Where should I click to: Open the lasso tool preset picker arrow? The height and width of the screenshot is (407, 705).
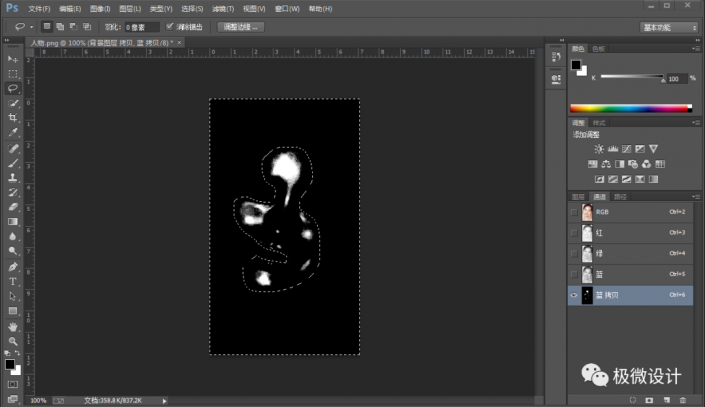(30, 27)
